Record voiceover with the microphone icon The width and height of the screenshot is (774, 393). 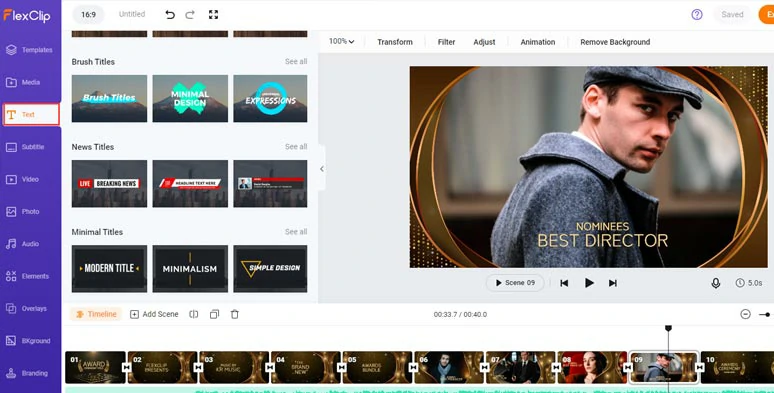click(716, 283)
